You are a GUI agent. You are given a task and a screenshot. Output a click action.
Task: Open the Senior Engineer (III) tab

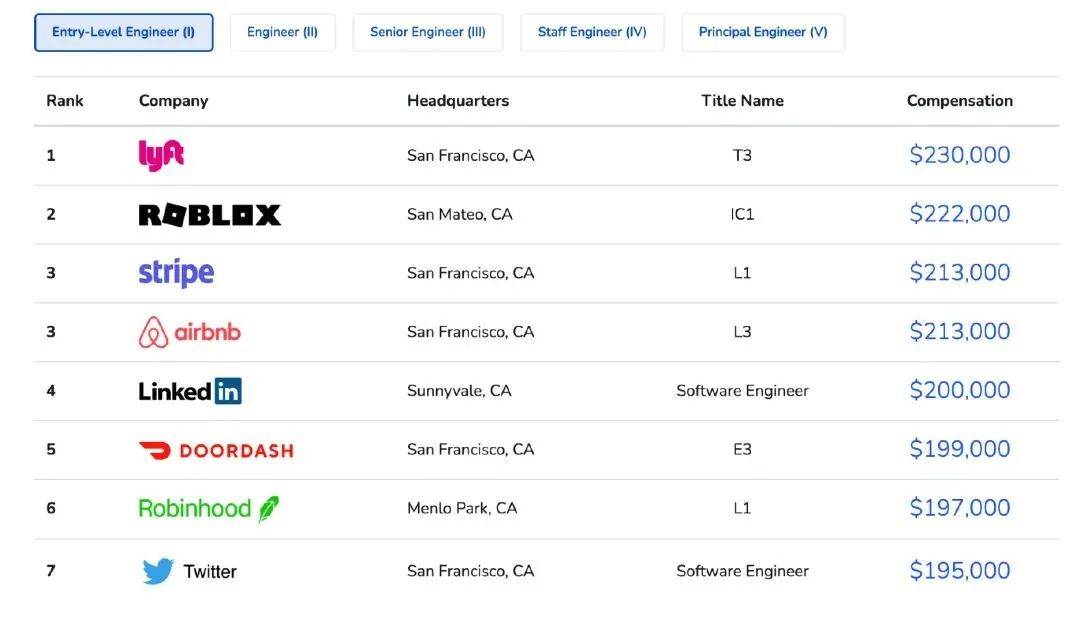point(428,32)
